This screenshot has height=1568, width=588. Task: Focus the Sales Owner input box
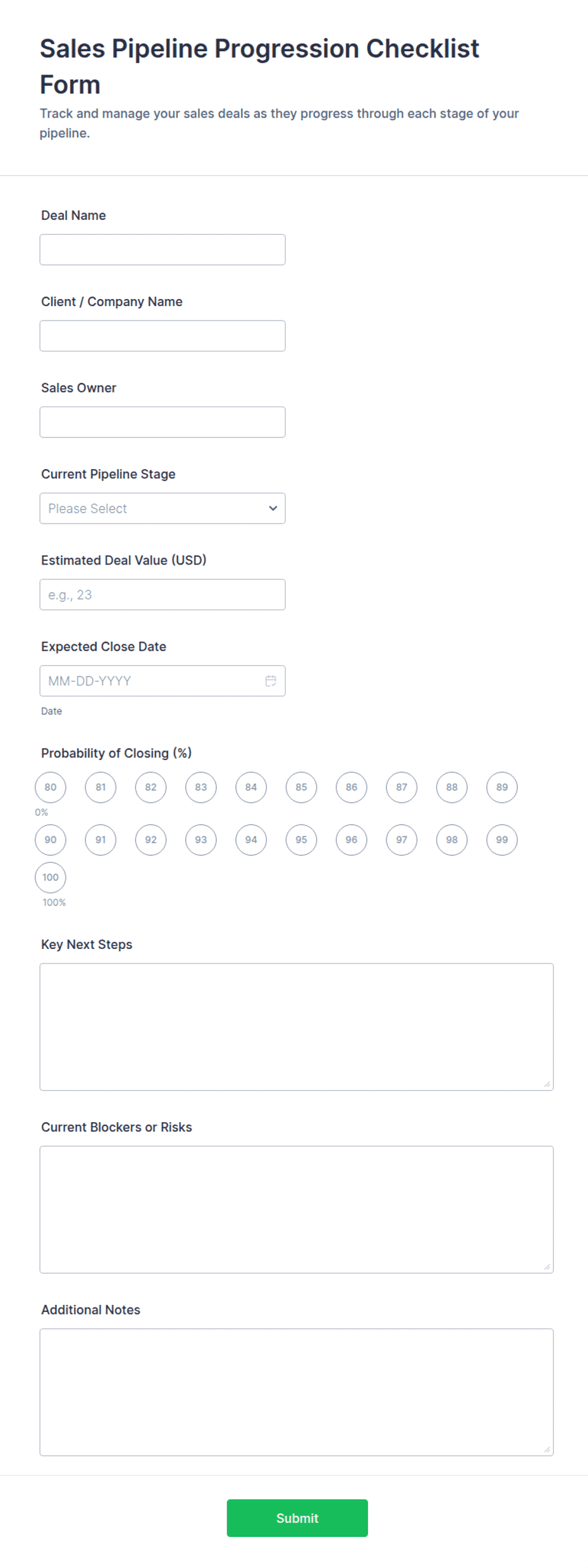click(x=162, y=422)
